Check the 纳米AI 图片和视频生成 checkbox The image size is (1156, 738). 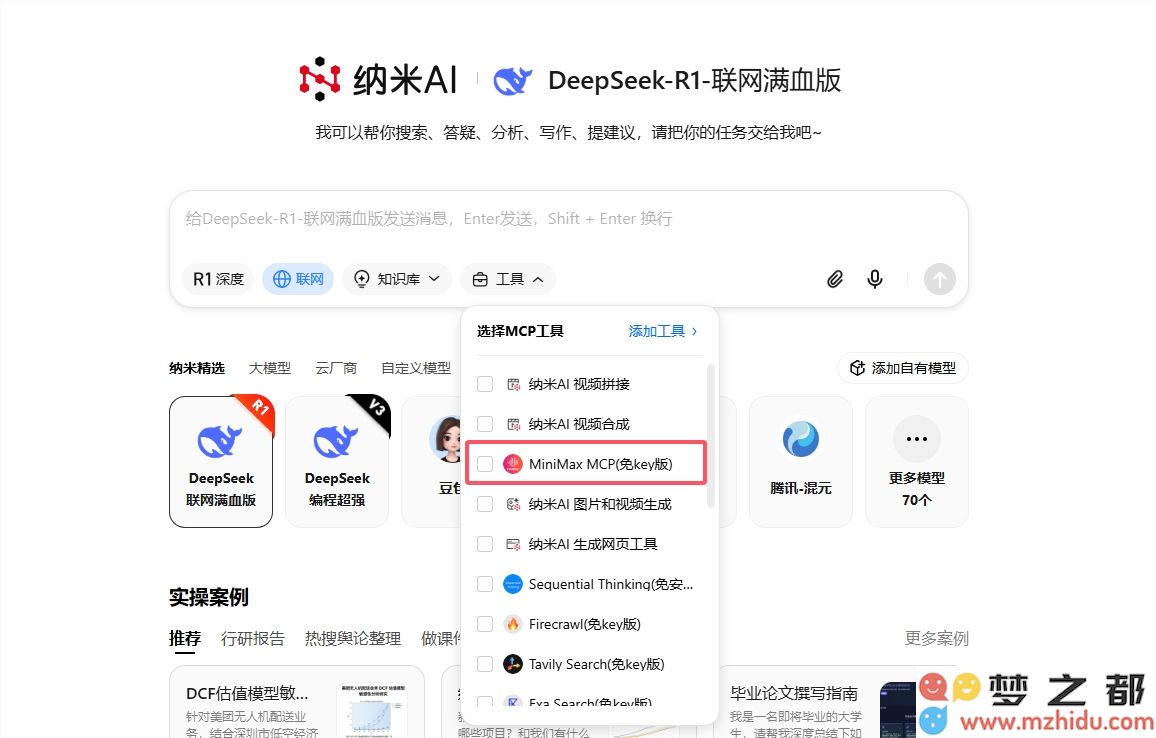[x=485, y=504]
